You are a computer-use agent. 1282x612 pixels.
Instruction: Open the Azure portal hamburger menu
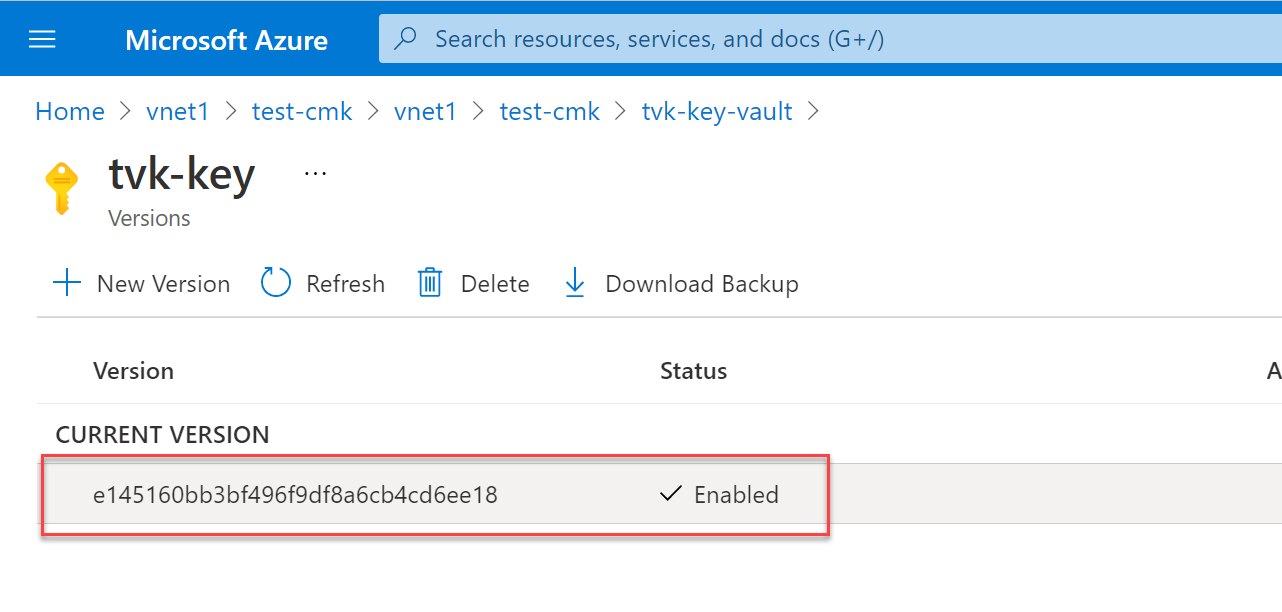[41, 38]
